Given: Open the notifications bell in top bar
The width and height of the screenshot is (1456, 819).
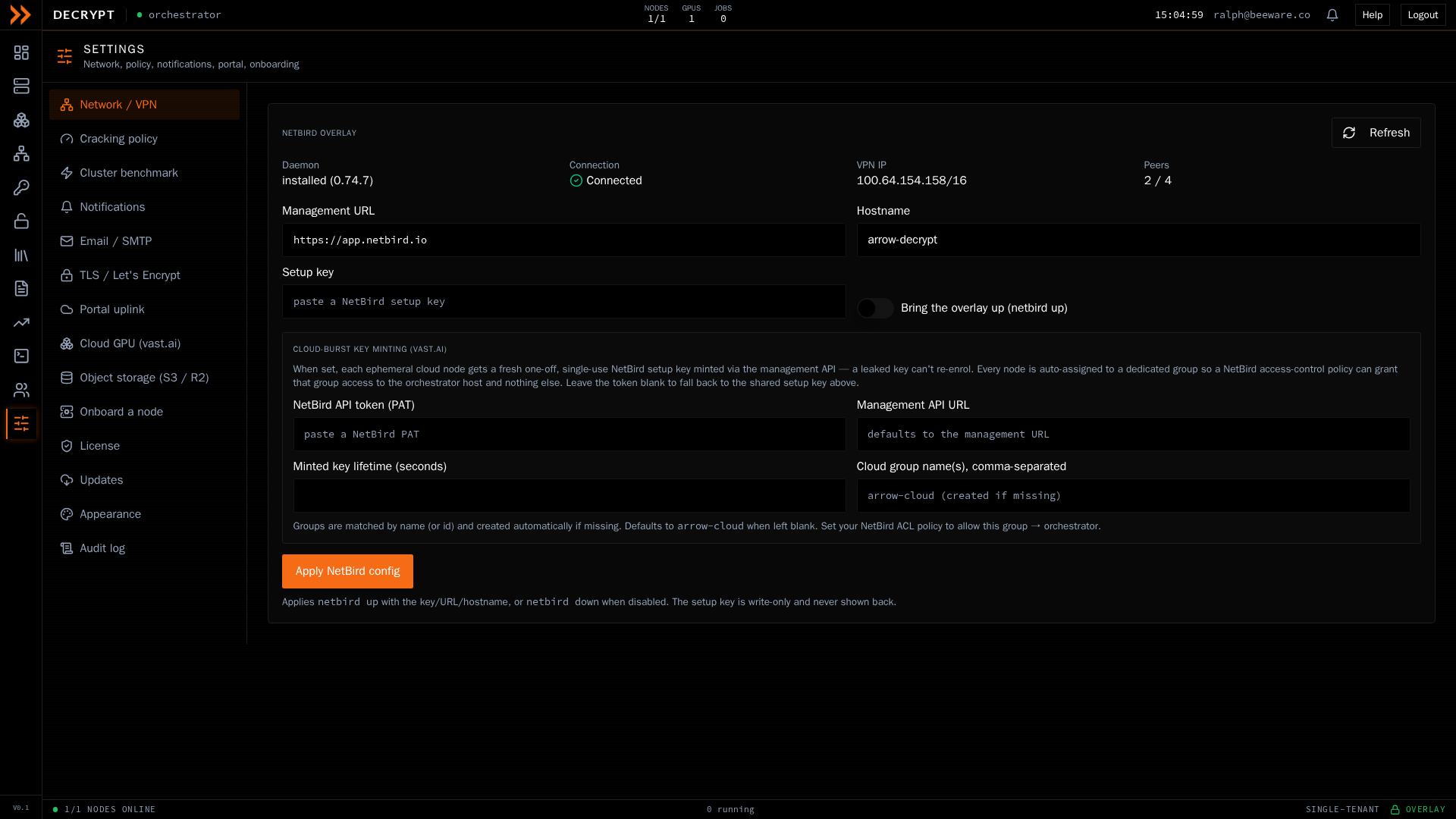Looking at the screenshot, I should click(1332, 15).
